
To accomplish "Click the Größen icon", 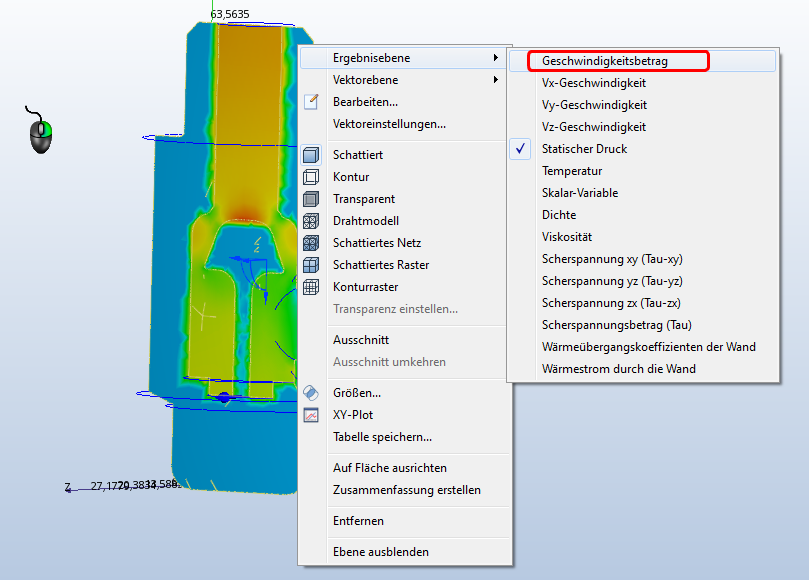I will 311,393.
